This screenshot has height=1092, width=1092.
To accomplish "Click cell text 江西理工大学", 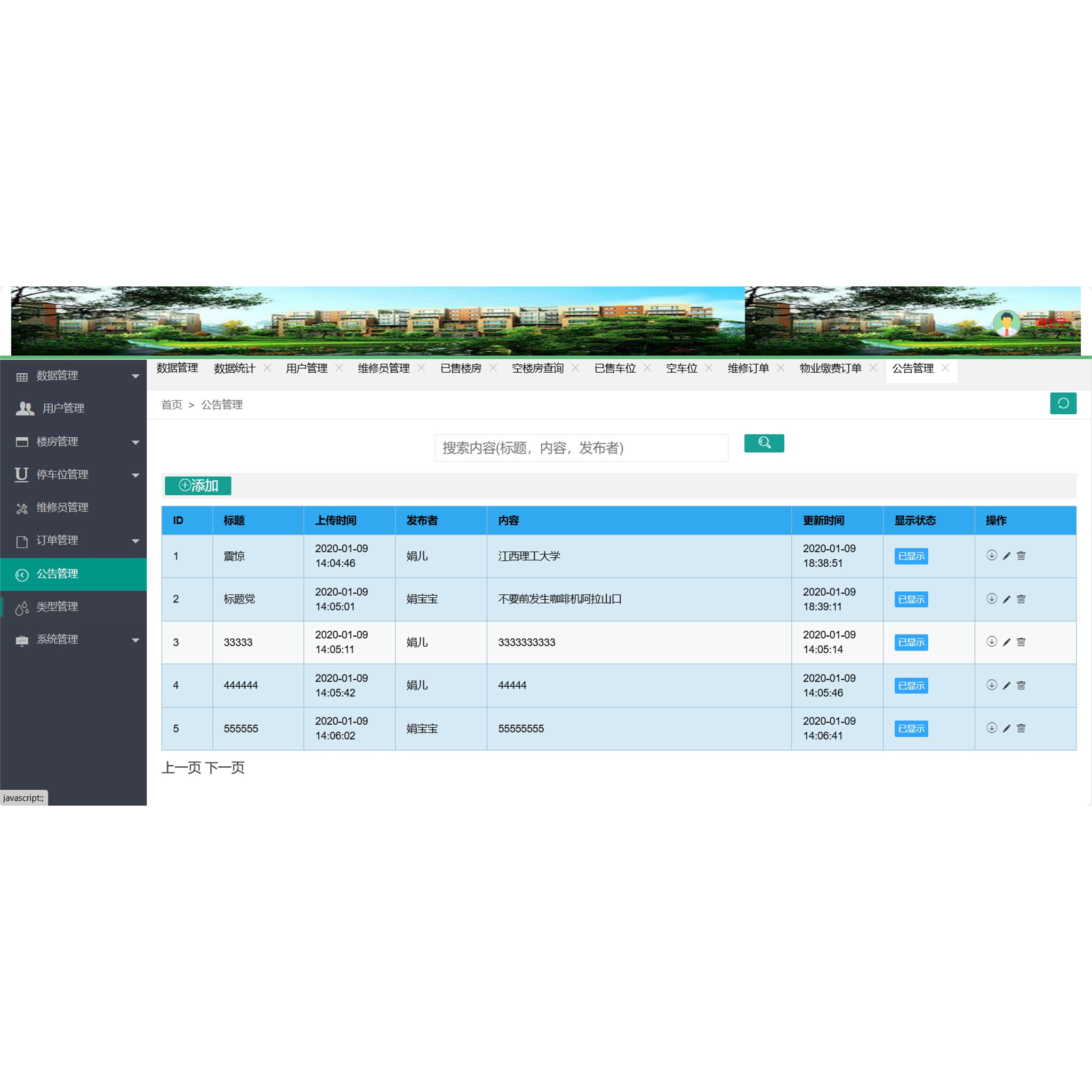I will (529, 556).
